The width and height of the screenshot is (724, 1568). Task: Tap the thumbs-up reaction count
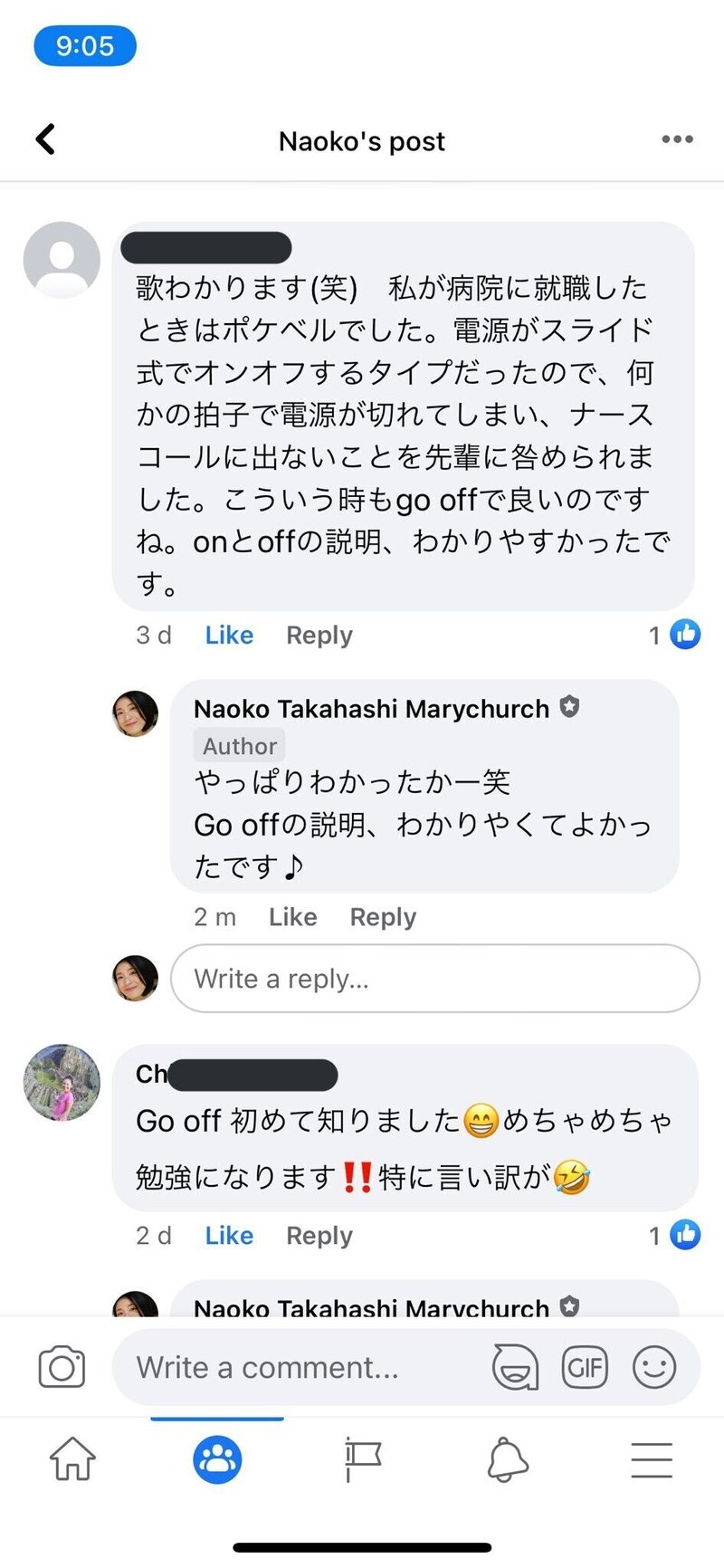673,635
